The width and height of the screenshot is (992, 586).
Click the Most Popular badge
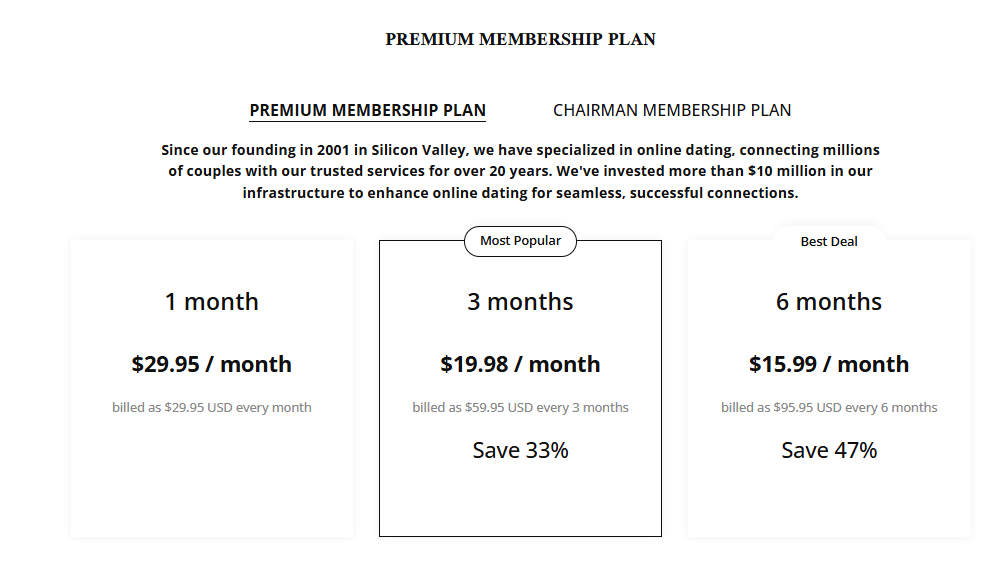520,241
